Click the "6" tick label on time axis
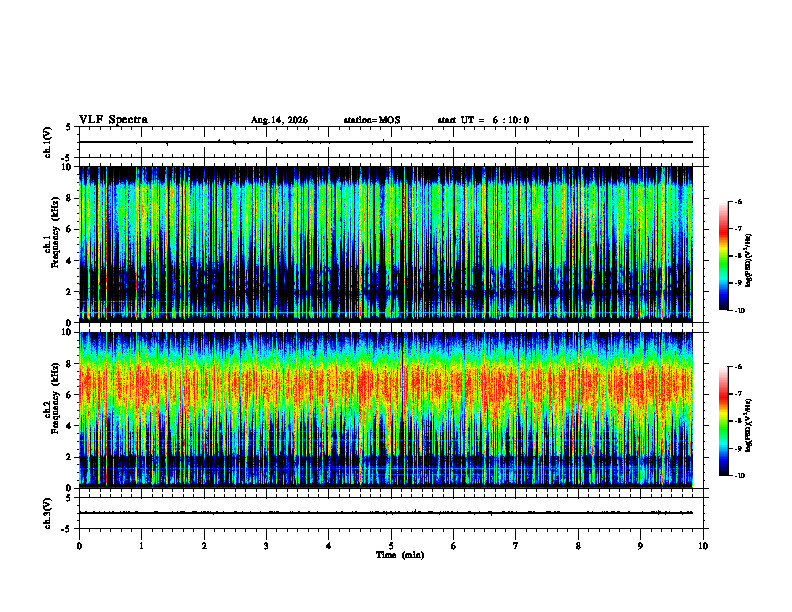This screenshot has height=612, width=792. tap(454, 546)
